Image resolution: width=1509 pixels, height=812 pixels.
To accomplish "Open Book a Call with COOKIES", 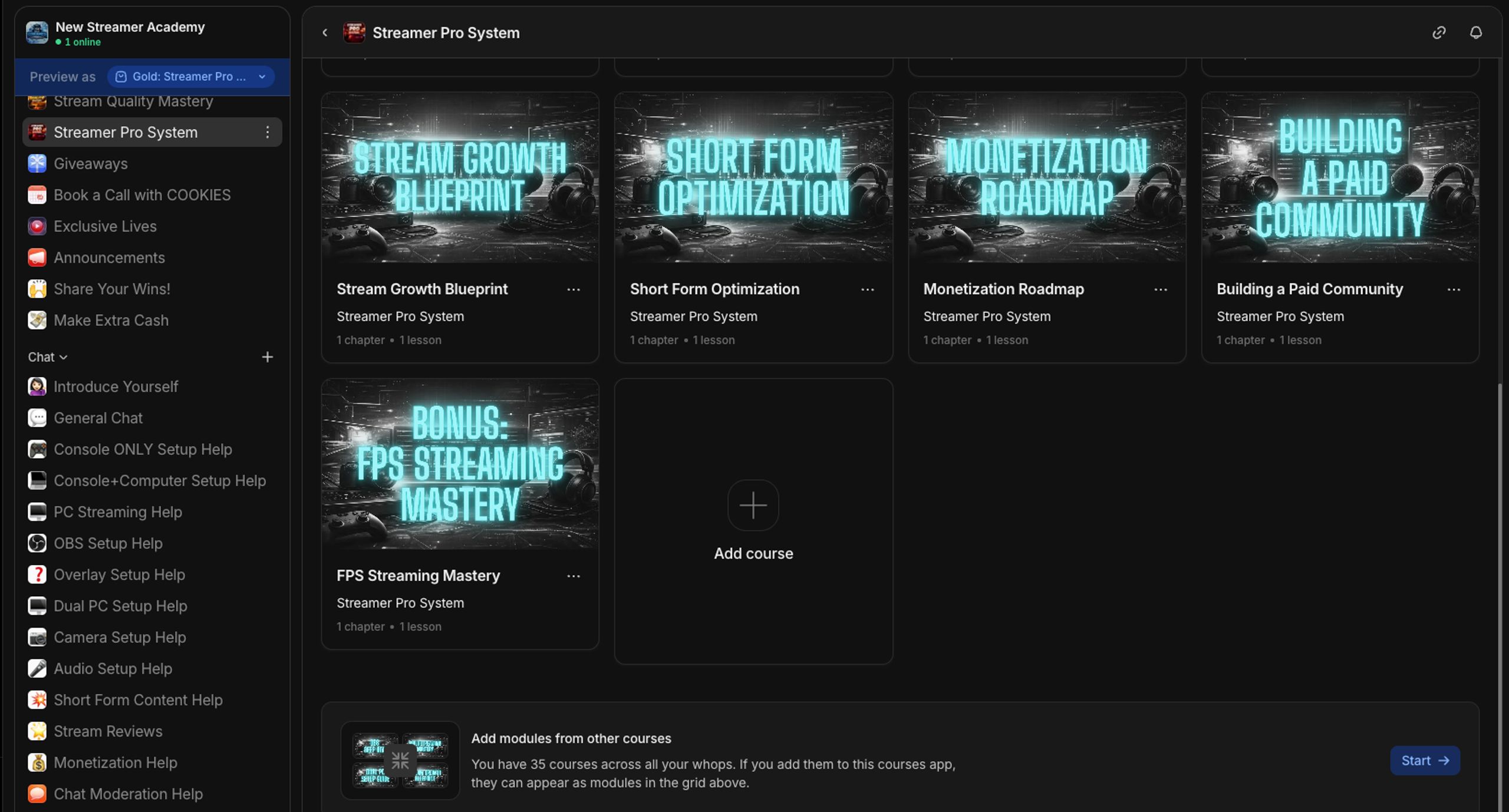I will point(152,195).
